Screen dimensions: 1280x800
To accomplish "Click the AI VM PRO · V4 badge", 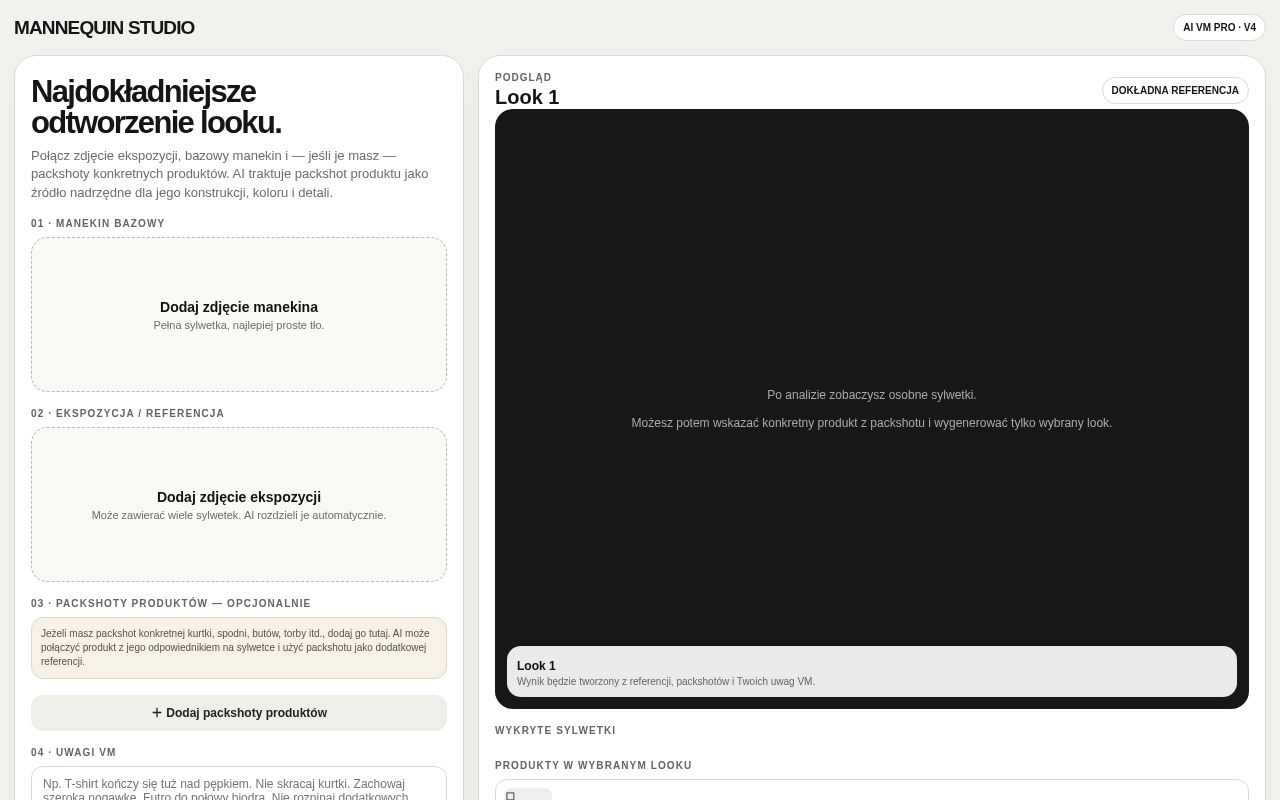I will (x=1219, y=28).
